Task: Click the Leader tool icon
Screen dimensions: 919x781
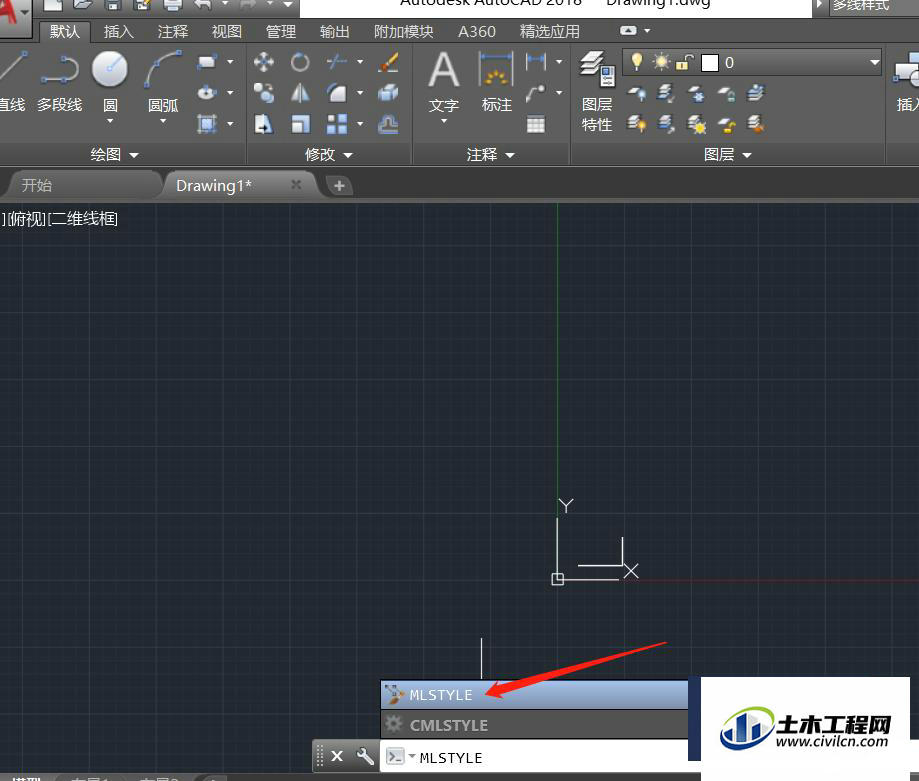Action: [536, 93]
